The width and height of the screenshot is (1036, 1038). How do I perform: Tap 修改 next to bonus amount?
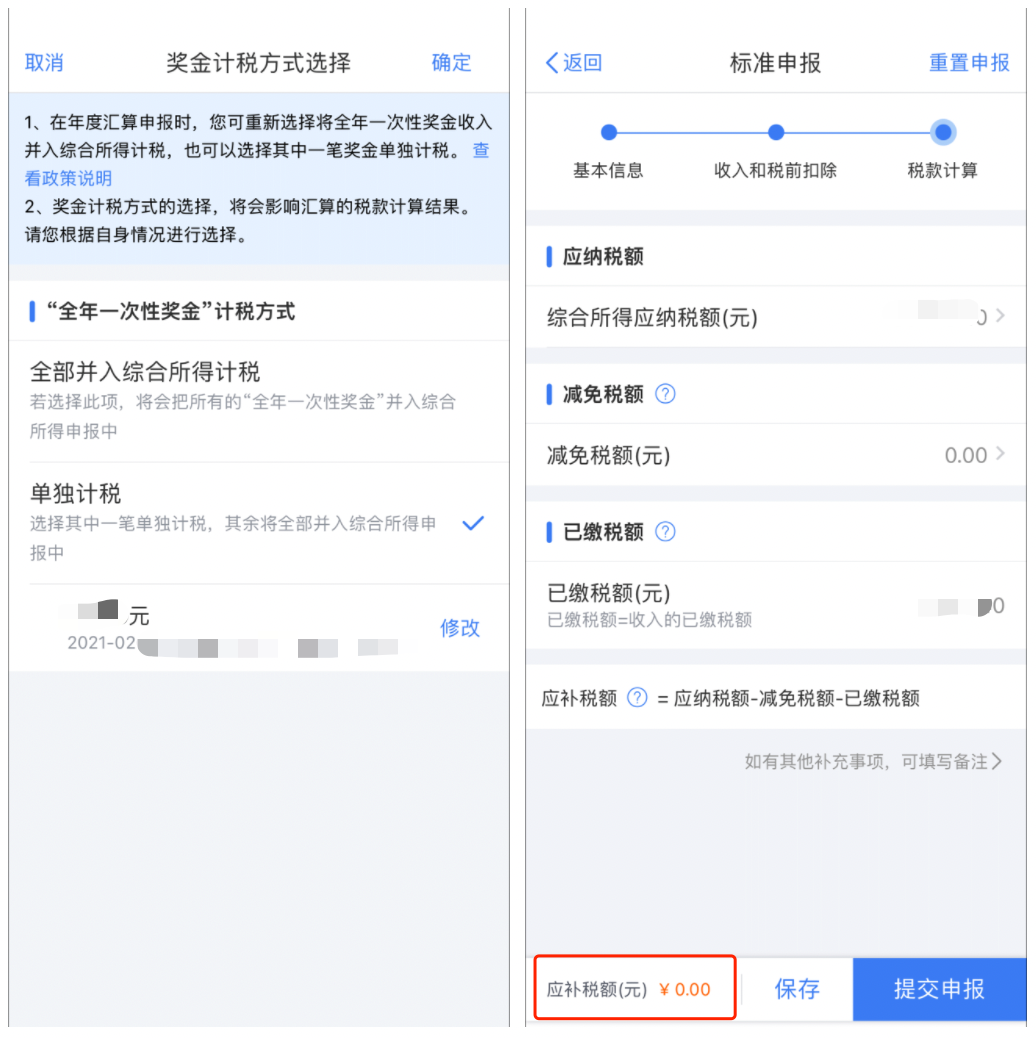(x=460, y=628)
